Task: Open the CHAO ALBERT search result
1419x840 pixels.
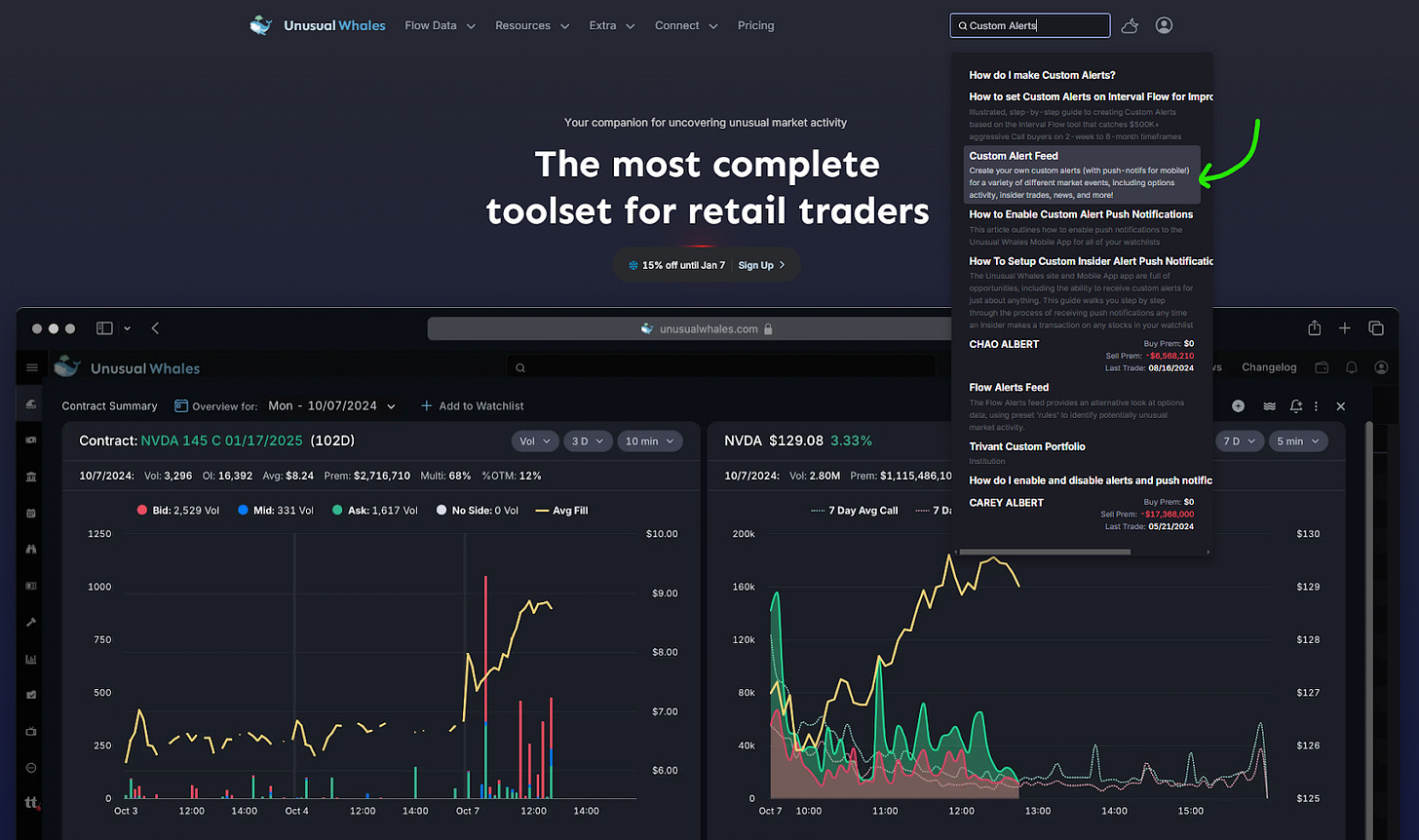Action: point(1081,356)
